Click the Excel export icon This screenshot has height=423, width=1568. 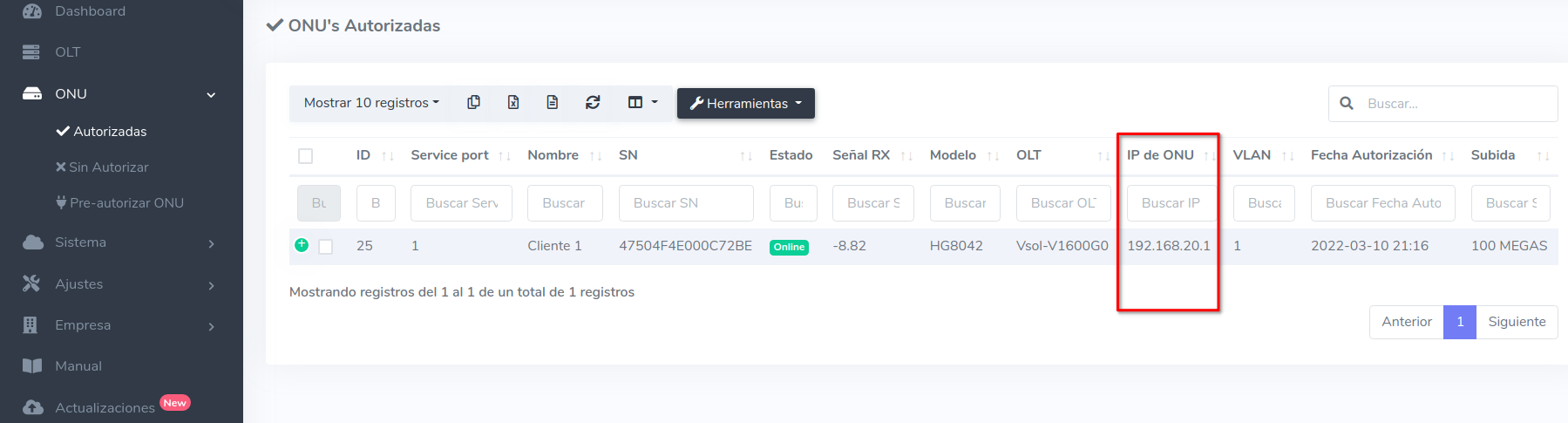coord(513,103)
